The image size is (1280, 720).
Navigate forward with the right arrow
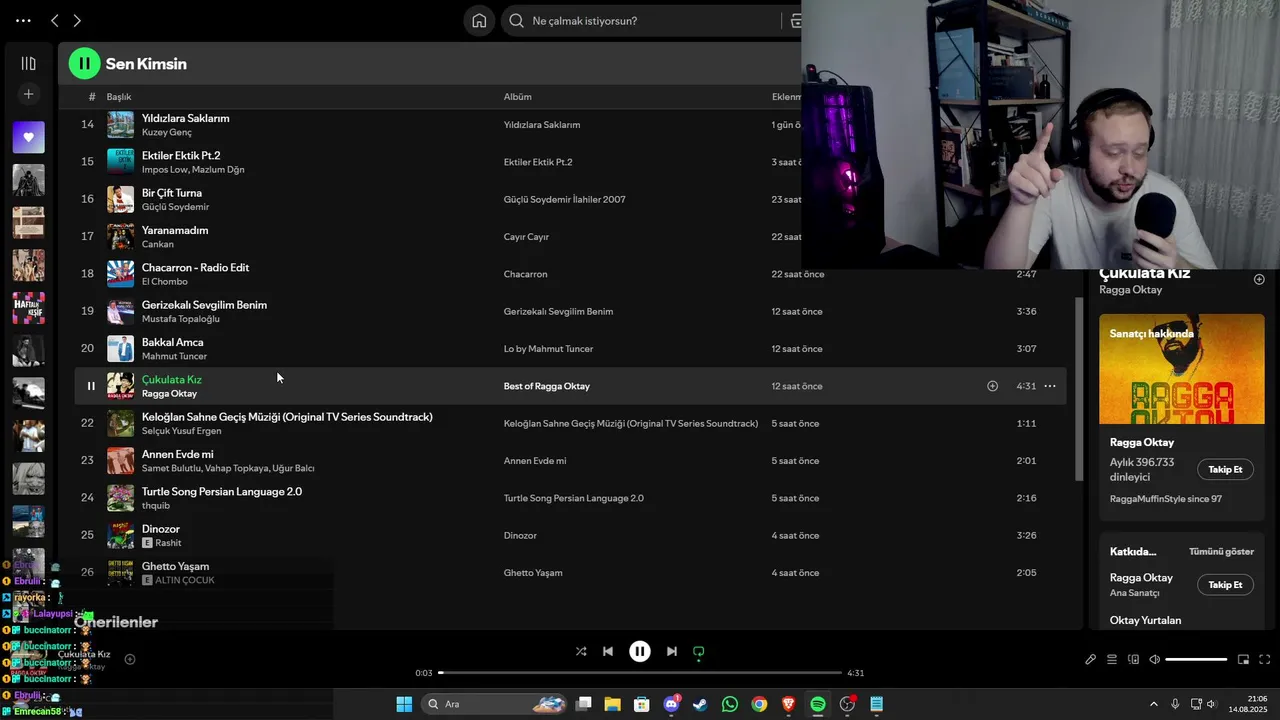click(77, 21)
